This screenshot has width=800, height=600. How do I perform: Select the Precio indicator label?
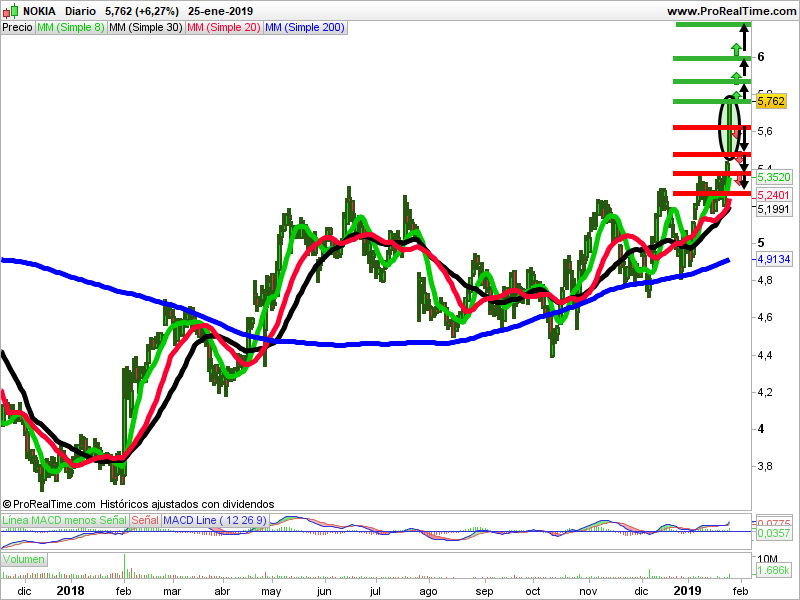tap(17, 28)
